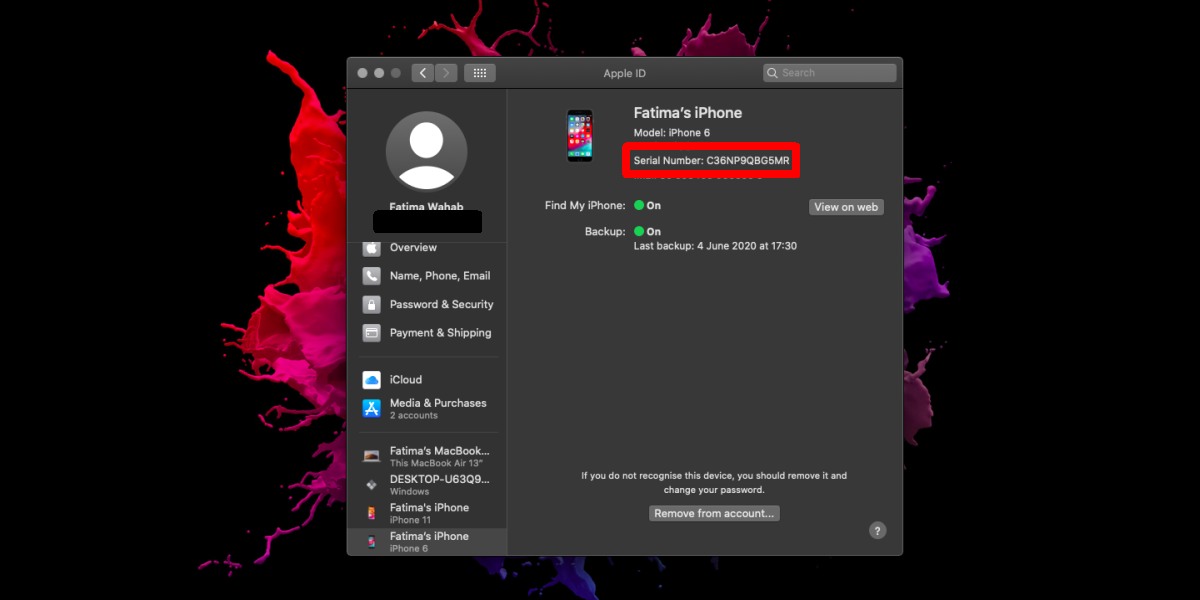Viewport: 1200px width, 600px height.
Task: Click Remove from account button
Action: [x=714, y=513]
